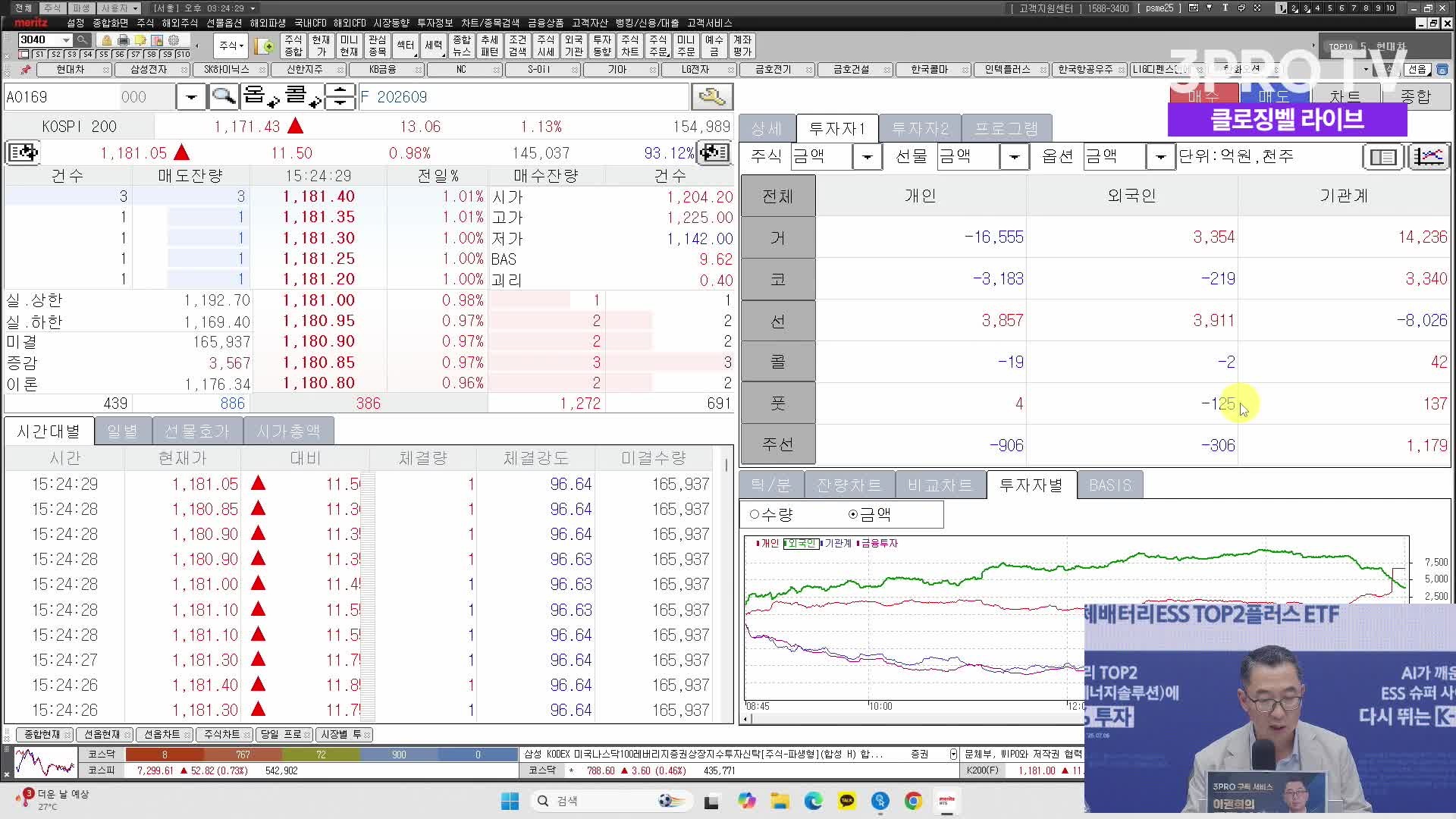The height and width of the screenshot is (819, 1456).
Task: Expand the 주식 금액 dropdown
Action: (867, 157)
